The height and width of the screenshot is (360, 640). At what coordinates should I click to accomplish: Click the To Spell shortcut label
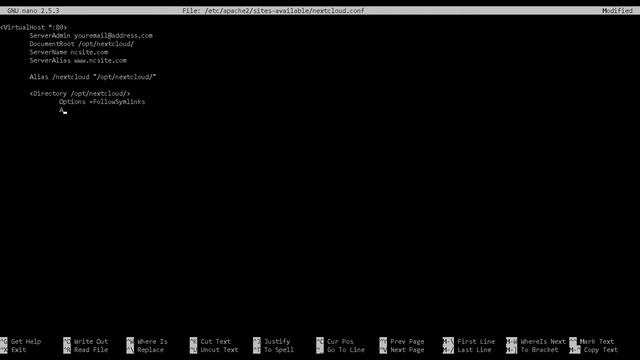coord(278,350)
